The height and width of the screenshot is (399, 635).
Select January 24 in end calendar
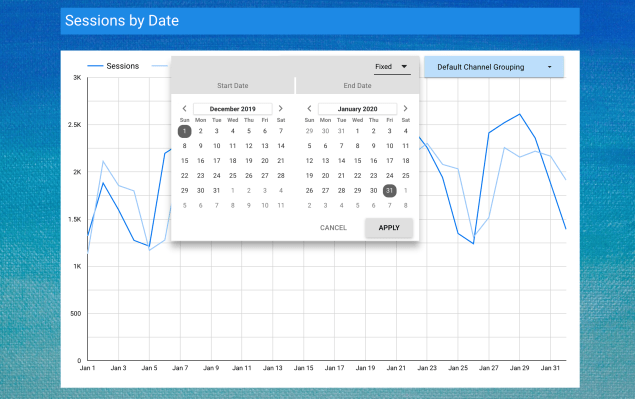click(389, 175)
